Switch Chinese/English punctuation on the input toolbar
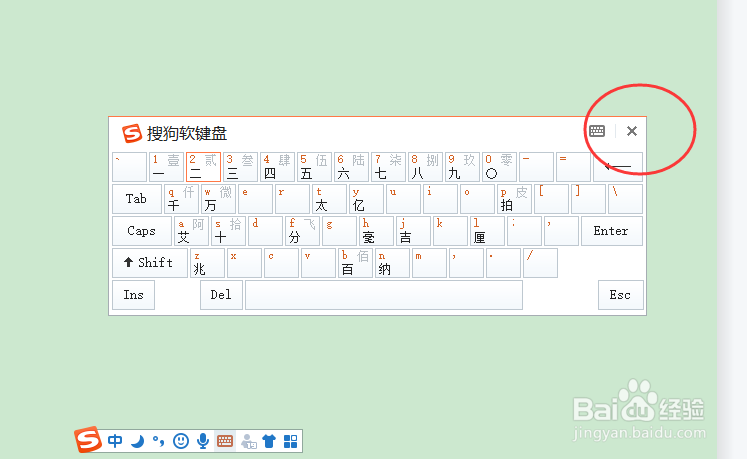747x459 pixels. click(x=159, y=441)
